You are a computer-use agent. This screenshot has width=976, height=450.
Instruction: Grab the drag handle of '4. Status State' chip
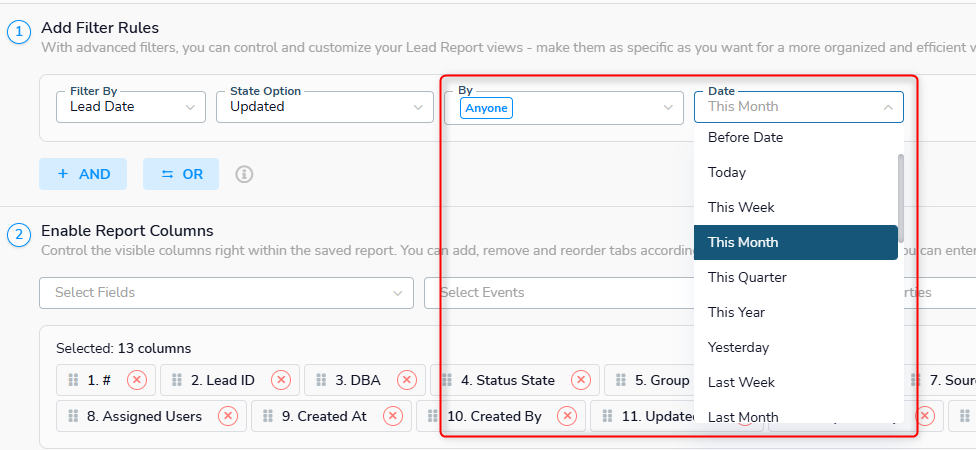[x=447, y=380]
